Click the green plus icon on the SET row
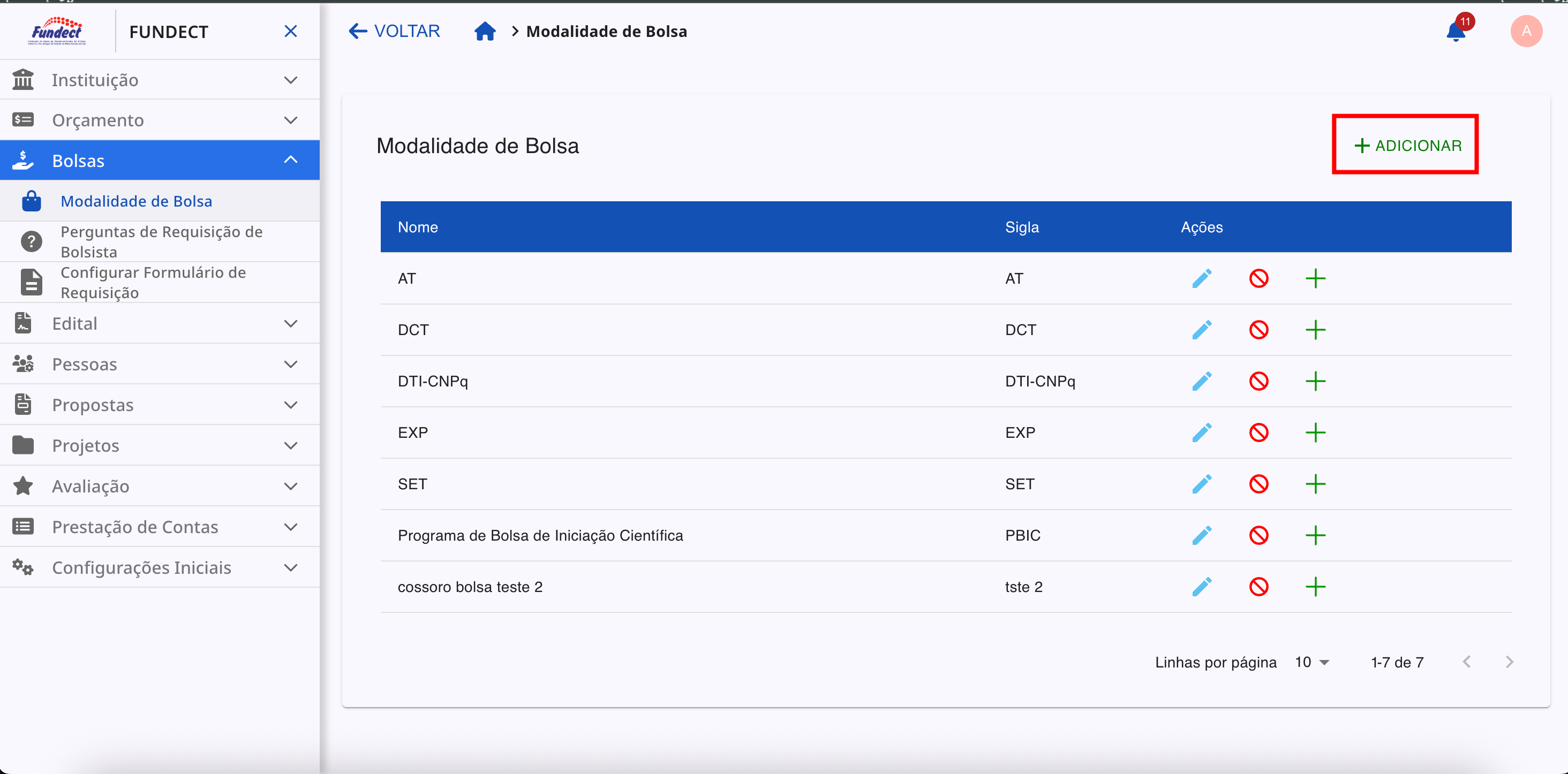 [1316, 484]
